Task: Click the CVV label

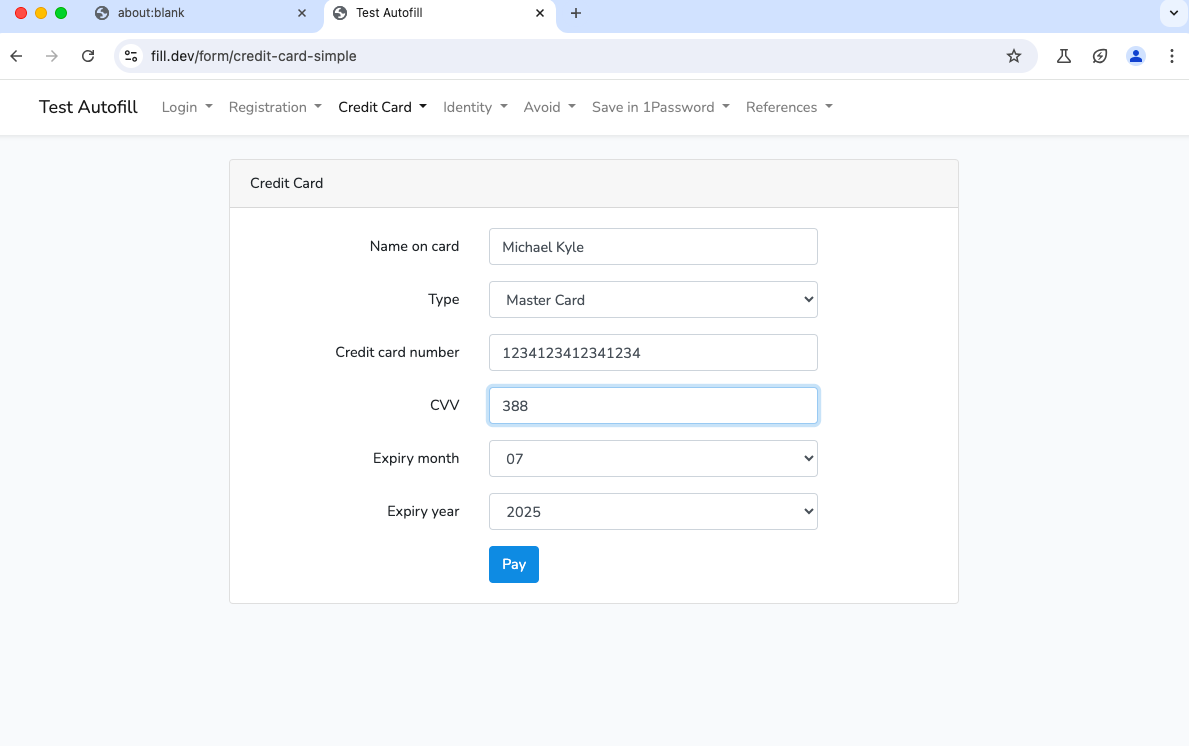Action: tap(444, 405)
